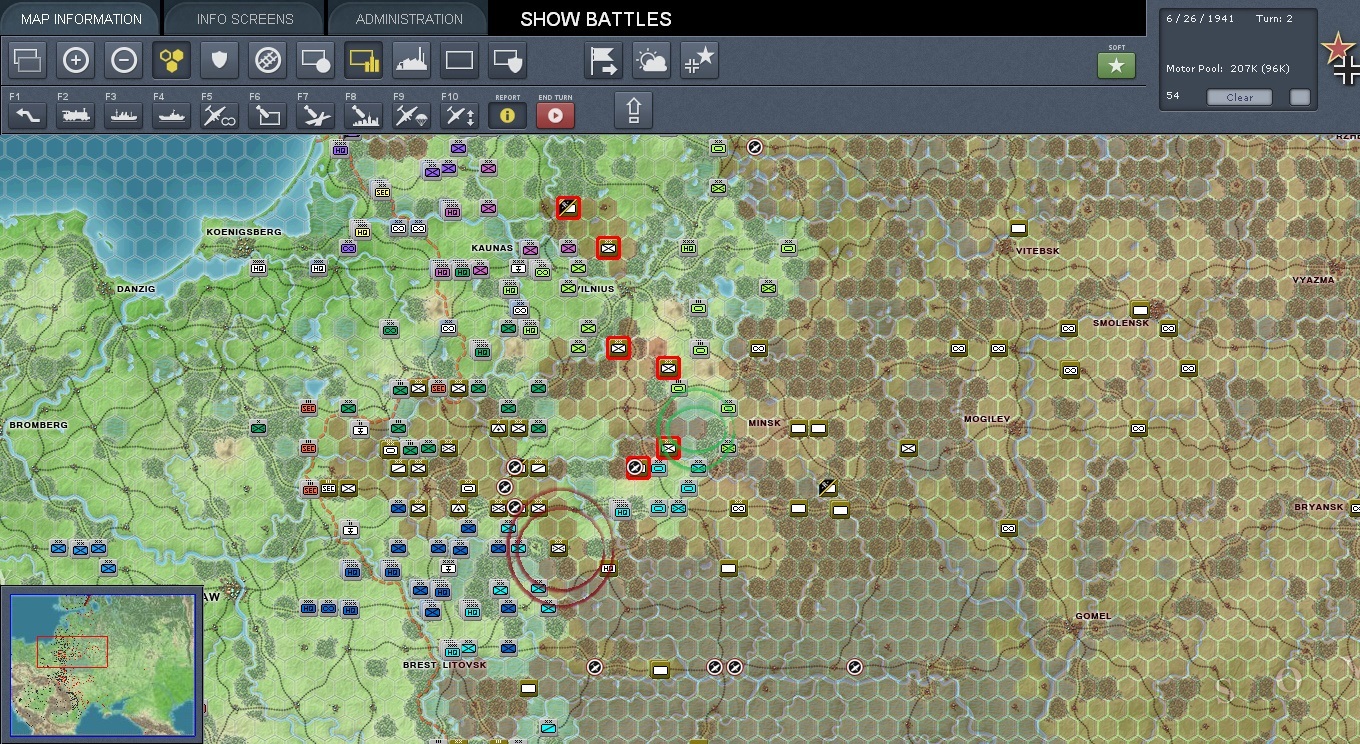The width and height of the screenshot is (1360, 744).
Task: Zoom in the map with plus icon
Action: [x=75, y=61]
